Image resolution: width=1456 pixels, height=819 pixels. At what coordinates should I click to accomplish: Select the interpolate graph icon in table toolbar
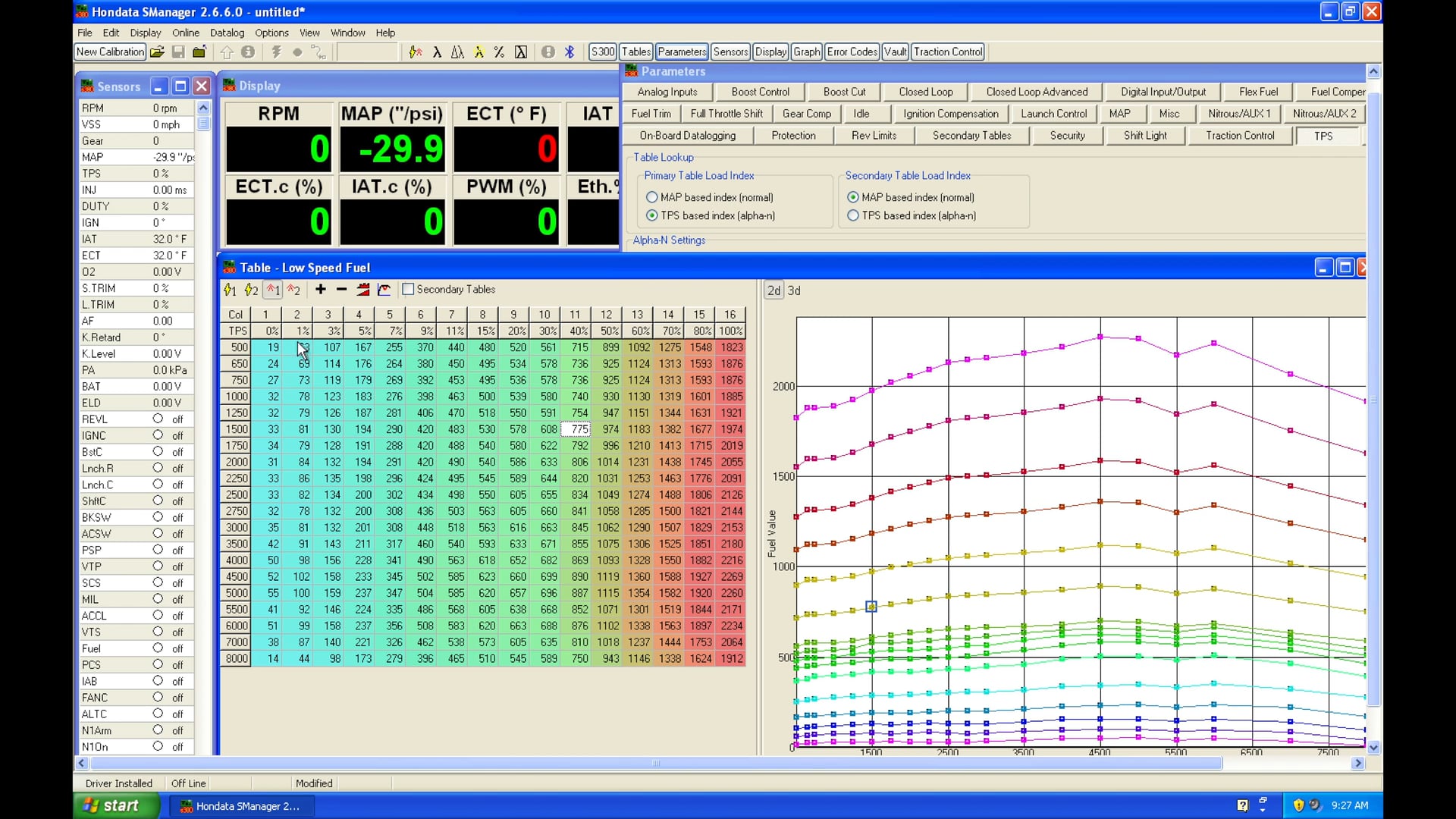[384, 289]
